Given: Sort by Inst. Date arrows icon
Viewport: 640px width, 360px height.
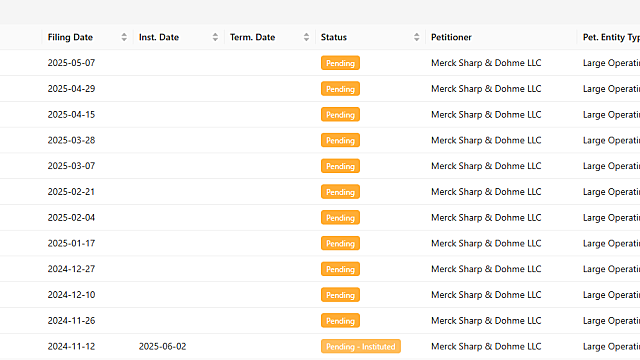Looking at the screenshot, I should [x=215, y=37].
